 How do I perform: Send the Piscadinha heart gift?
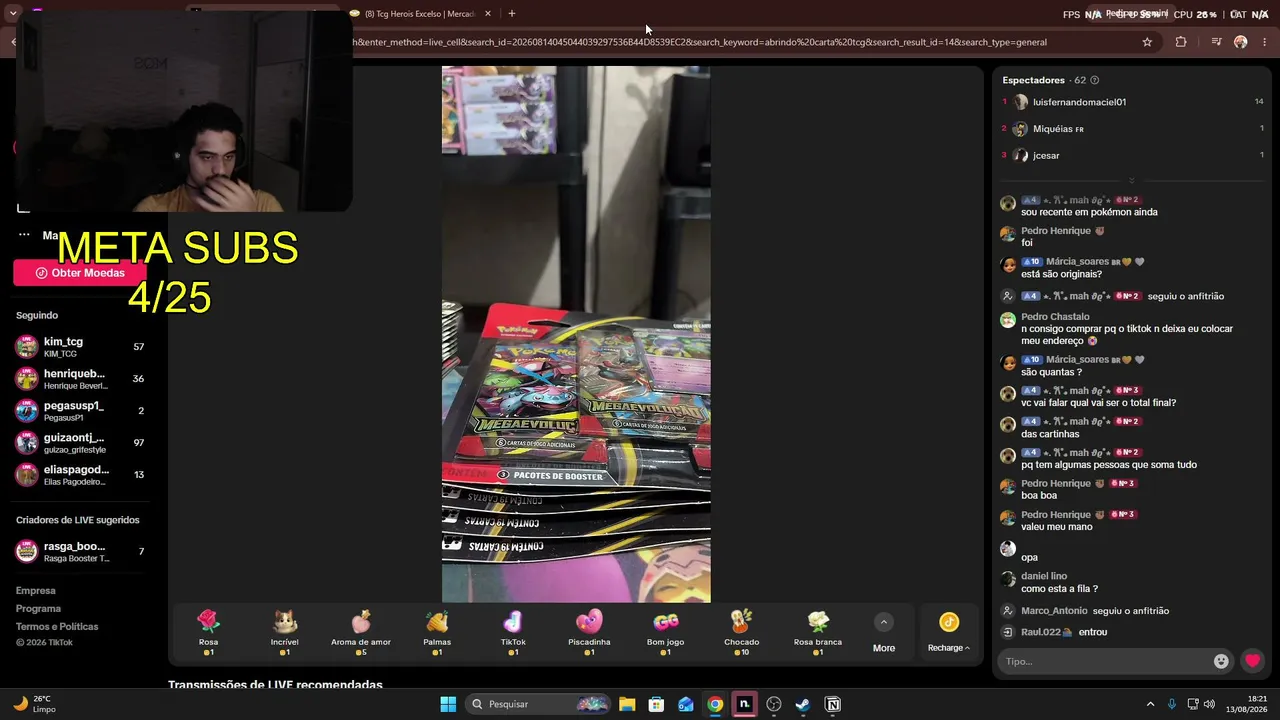[x=589, y=632]
